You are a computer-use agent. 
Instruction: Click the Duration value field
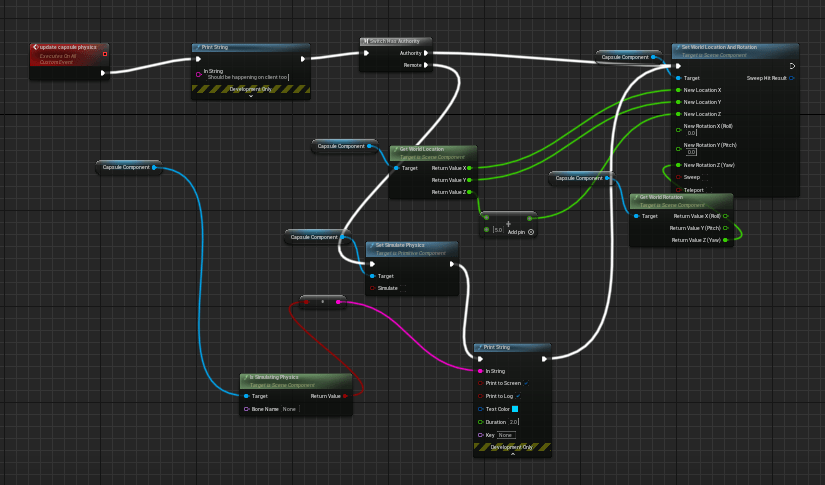click(x=514, y=422)
